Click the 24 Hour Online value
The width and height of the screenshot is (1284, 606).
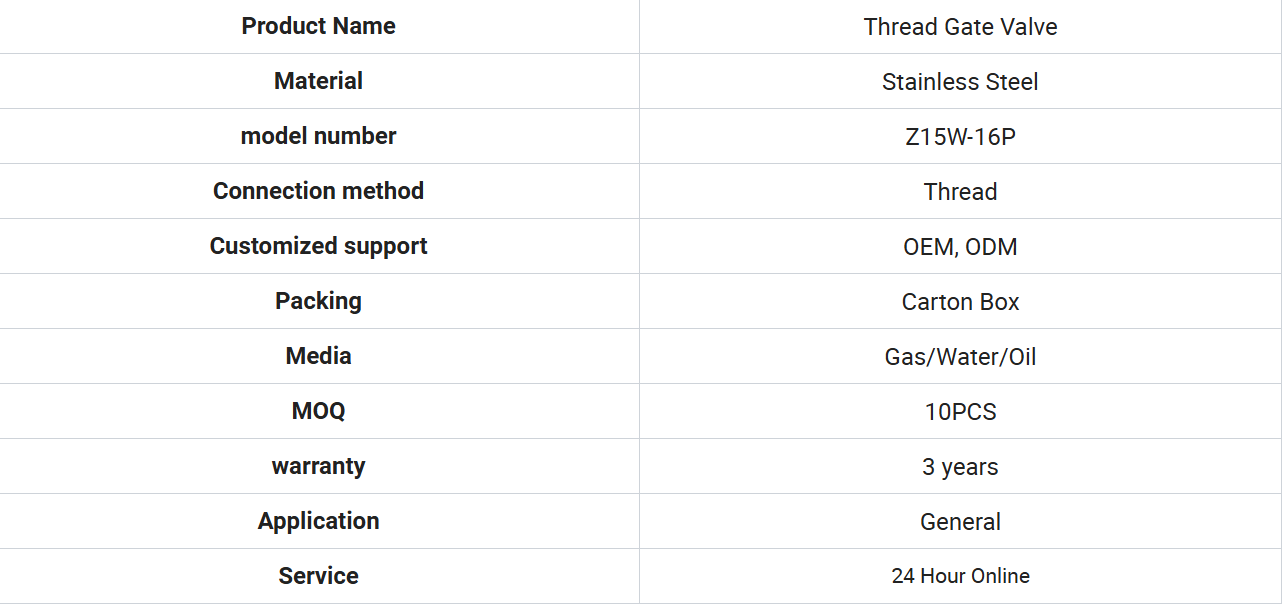(x=960, y=576)
